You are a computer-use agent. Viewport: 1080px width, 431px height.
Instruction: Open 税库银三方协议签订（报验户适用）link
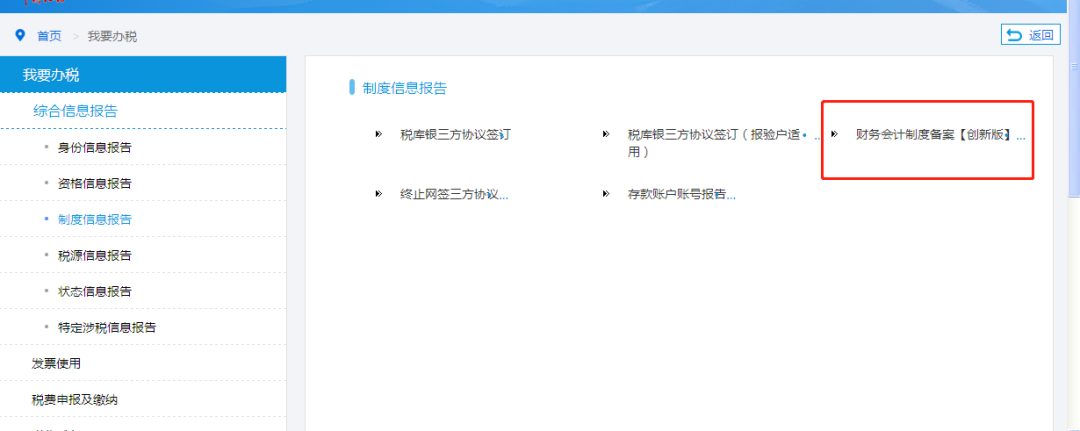point(714,143)
